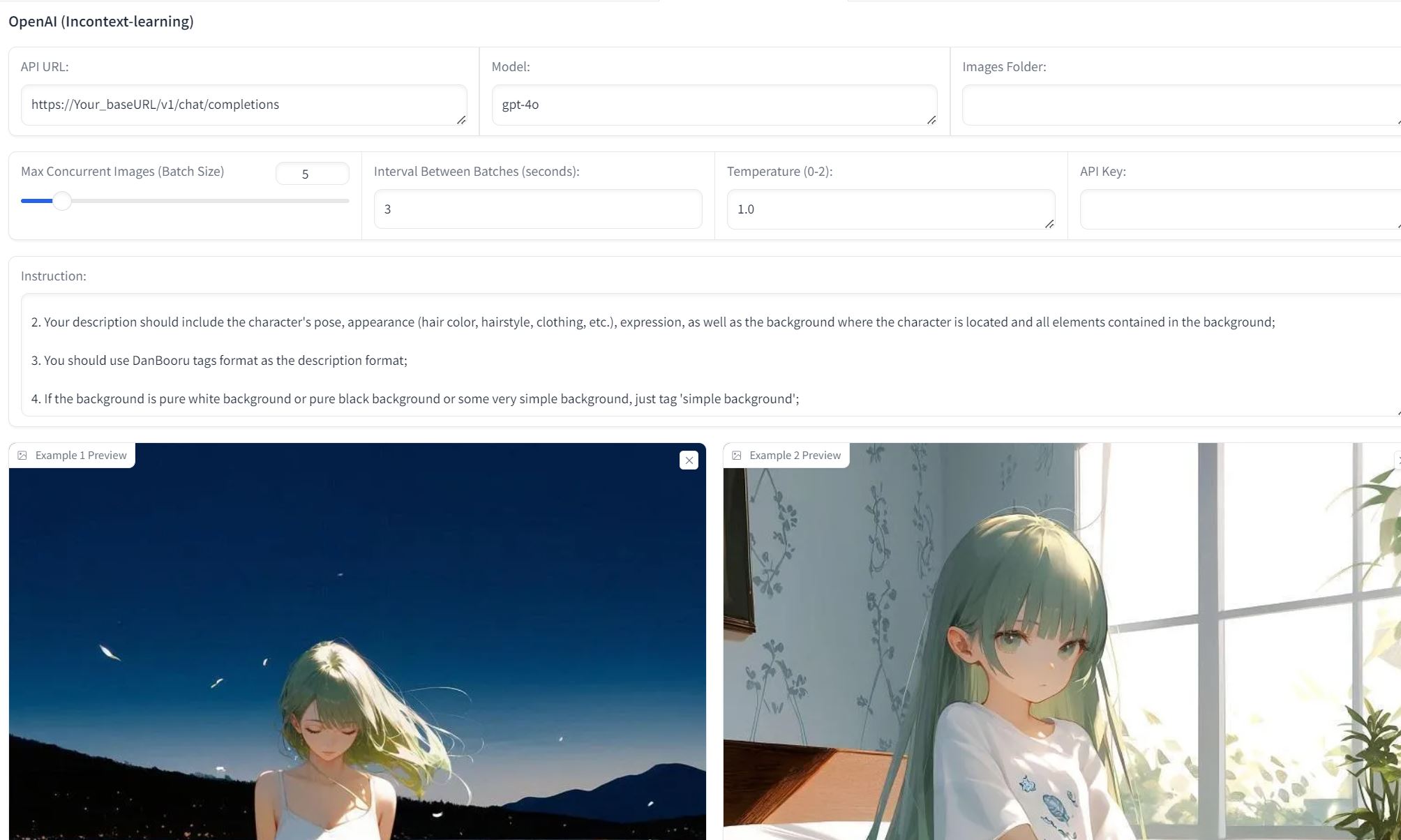Click the Temperature field resize handle

1049,224
